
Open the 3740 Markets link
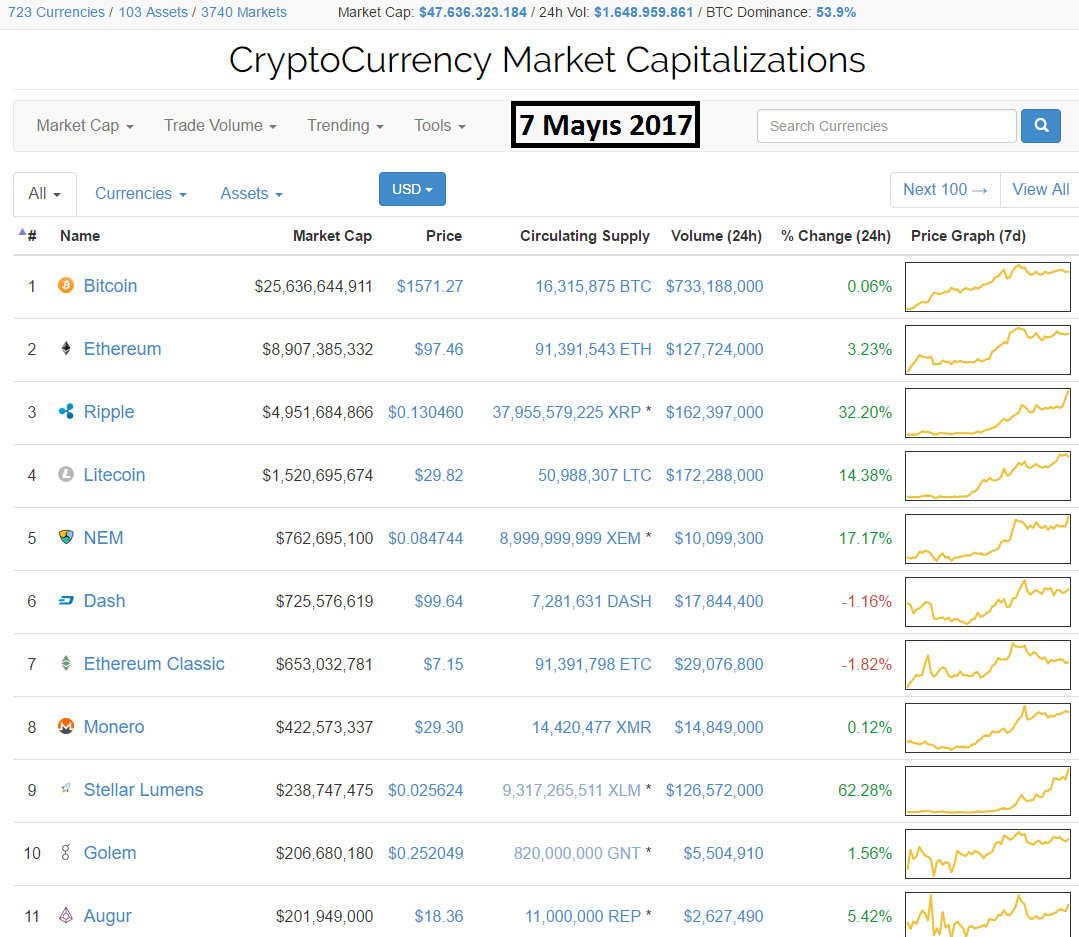[244, 12]
